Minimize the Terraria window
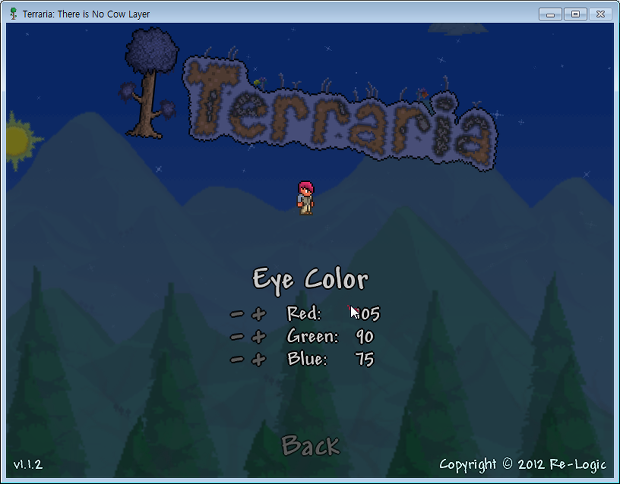Image resolution: width=620 pixels, height=484 pixels. tap(550, 14)
